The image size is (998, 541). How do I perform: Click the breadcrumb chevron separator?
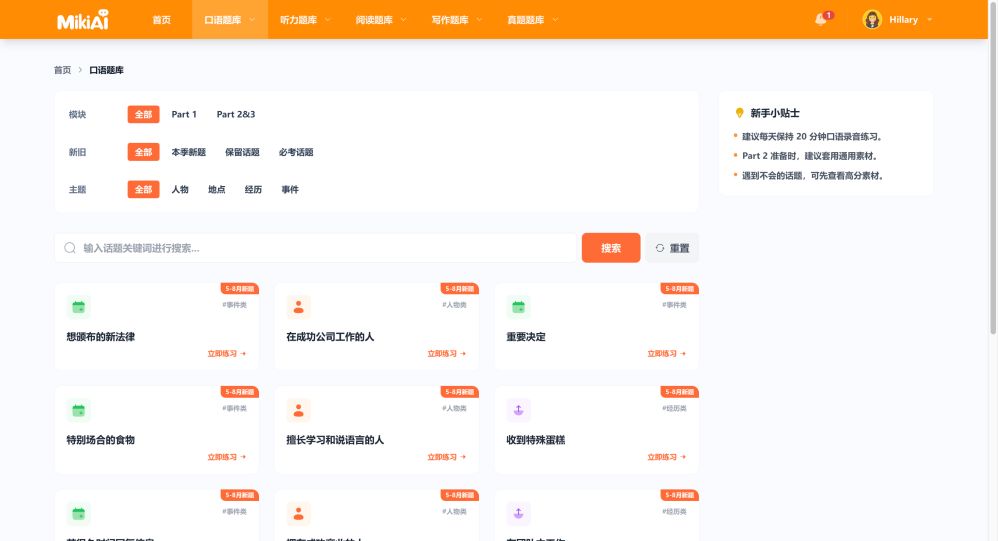(x=80, y=70)
